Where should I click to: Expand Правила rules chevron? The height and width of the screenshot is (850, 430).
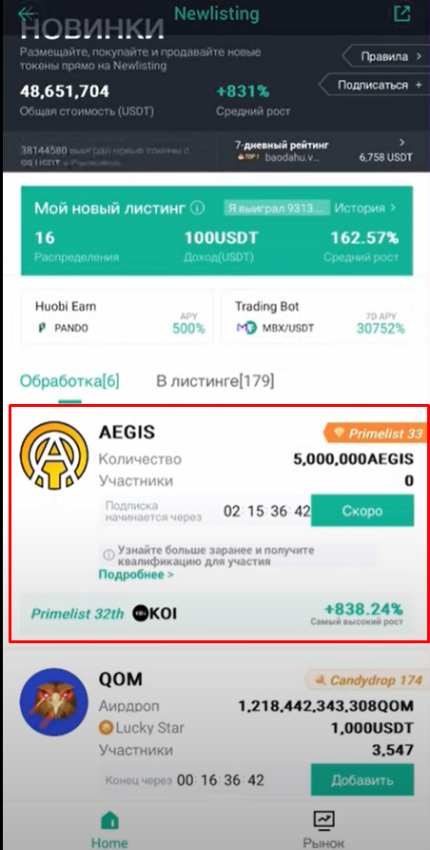[418, 56]
